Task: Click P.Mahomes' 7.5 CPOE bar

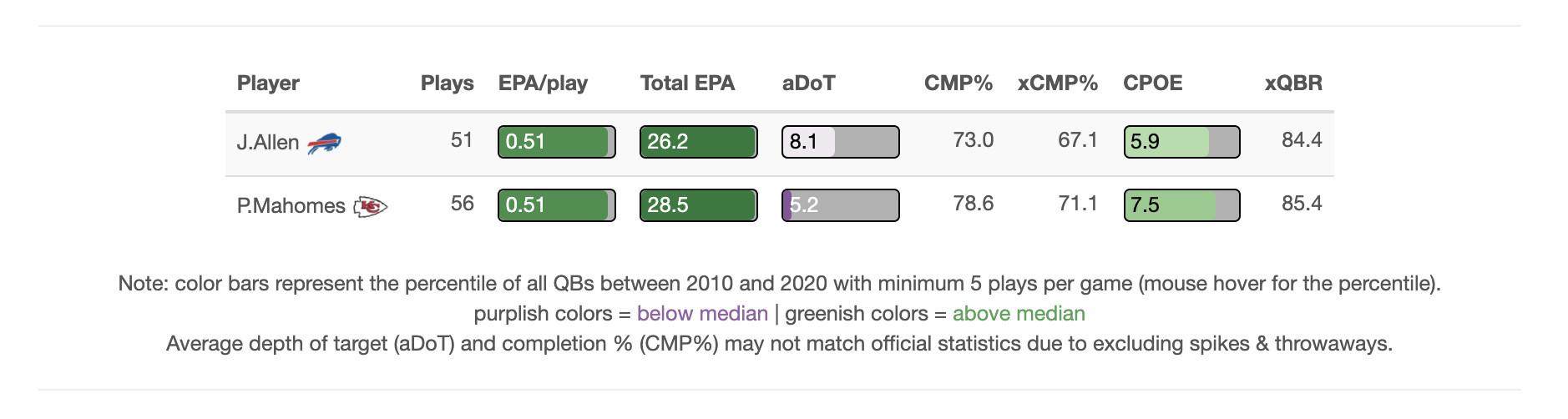Action: point(1181,205)
